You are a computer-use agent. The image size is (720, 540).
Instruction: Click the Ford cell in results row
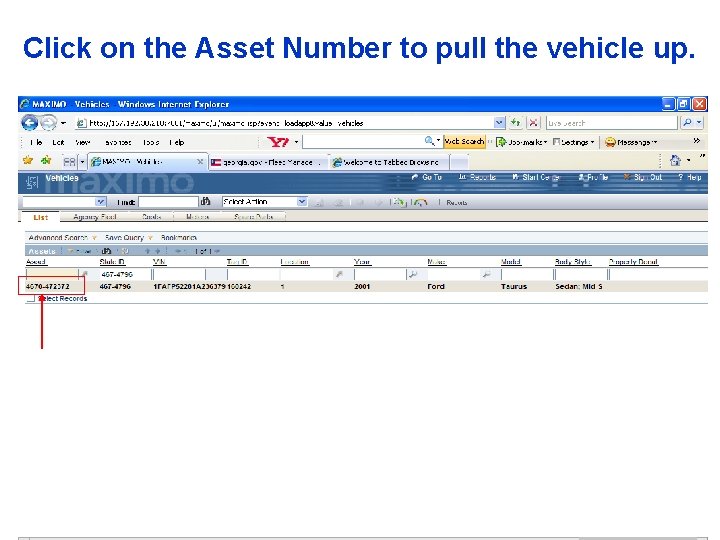pyautogui.click(x=436, y=286)
